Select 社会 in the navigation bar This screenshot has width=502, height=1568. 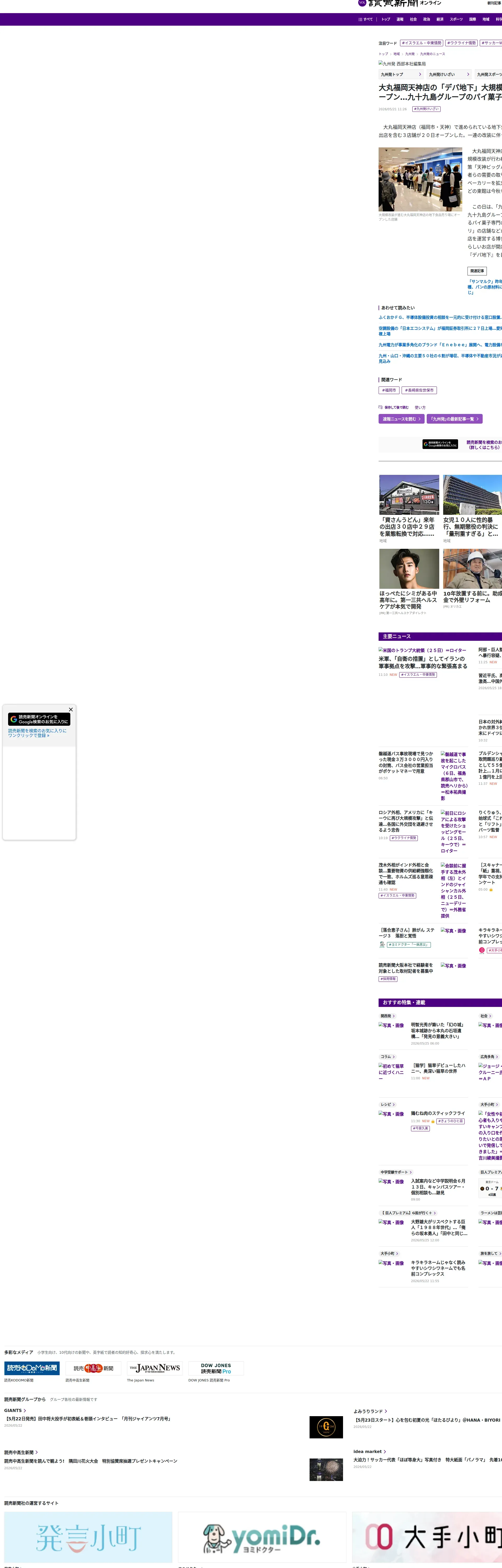413,20
